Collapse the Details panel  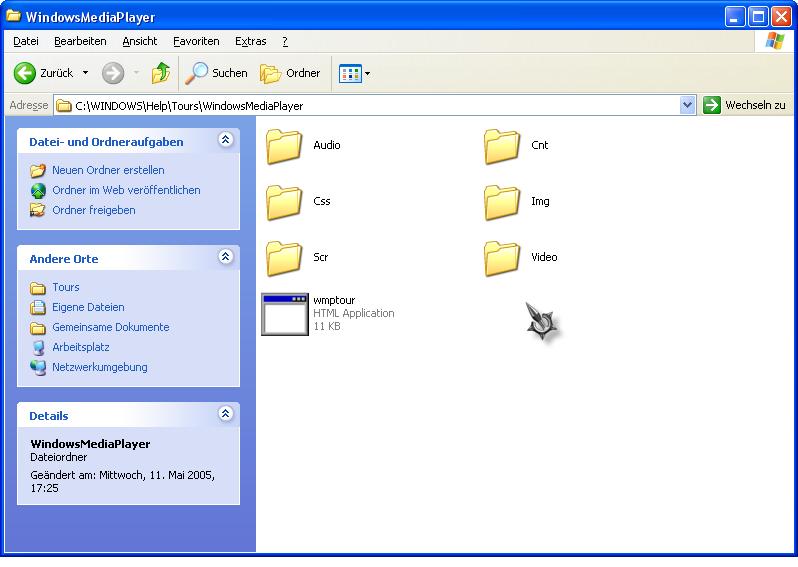(226, 415)
